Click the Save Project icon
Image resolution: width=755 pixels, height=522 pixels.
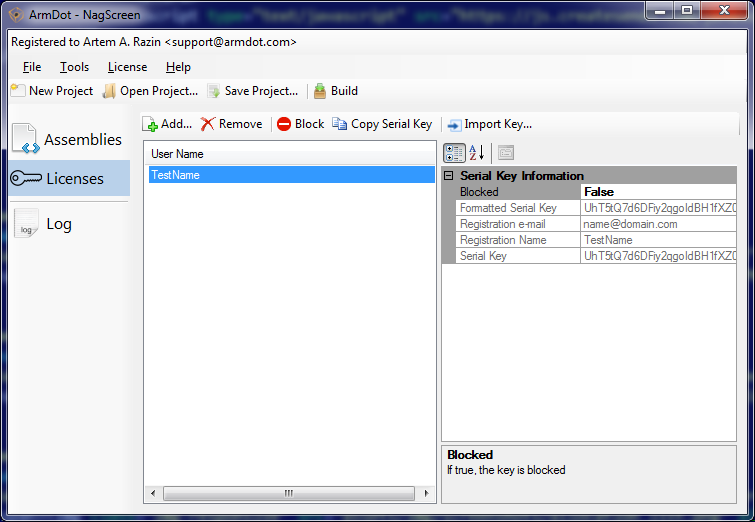(214, 91)
